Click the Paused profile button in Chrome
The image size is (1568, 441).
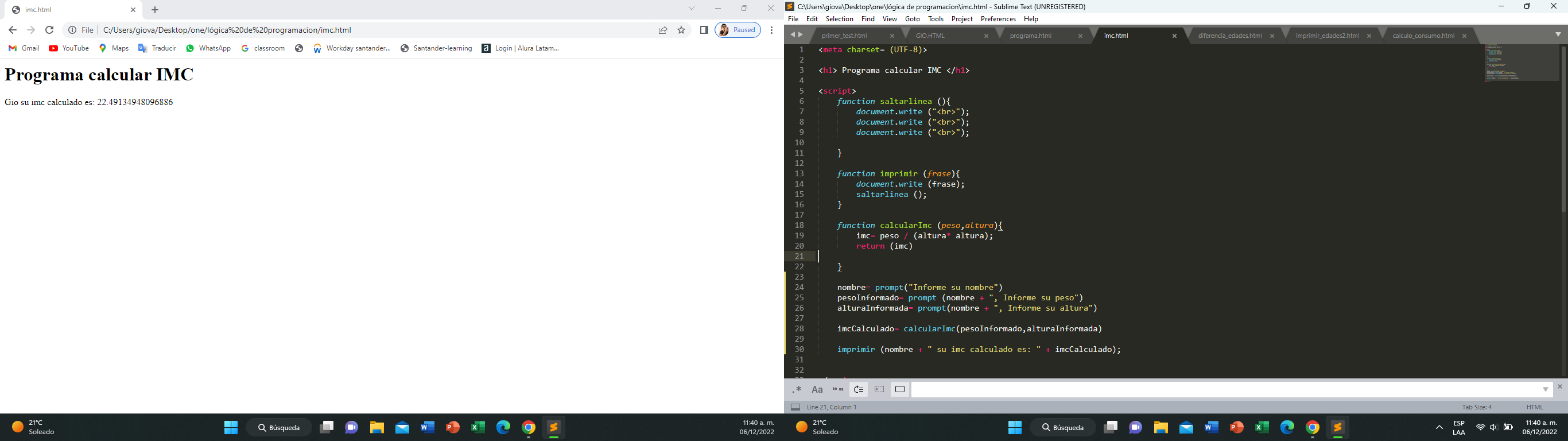(738, 30)
